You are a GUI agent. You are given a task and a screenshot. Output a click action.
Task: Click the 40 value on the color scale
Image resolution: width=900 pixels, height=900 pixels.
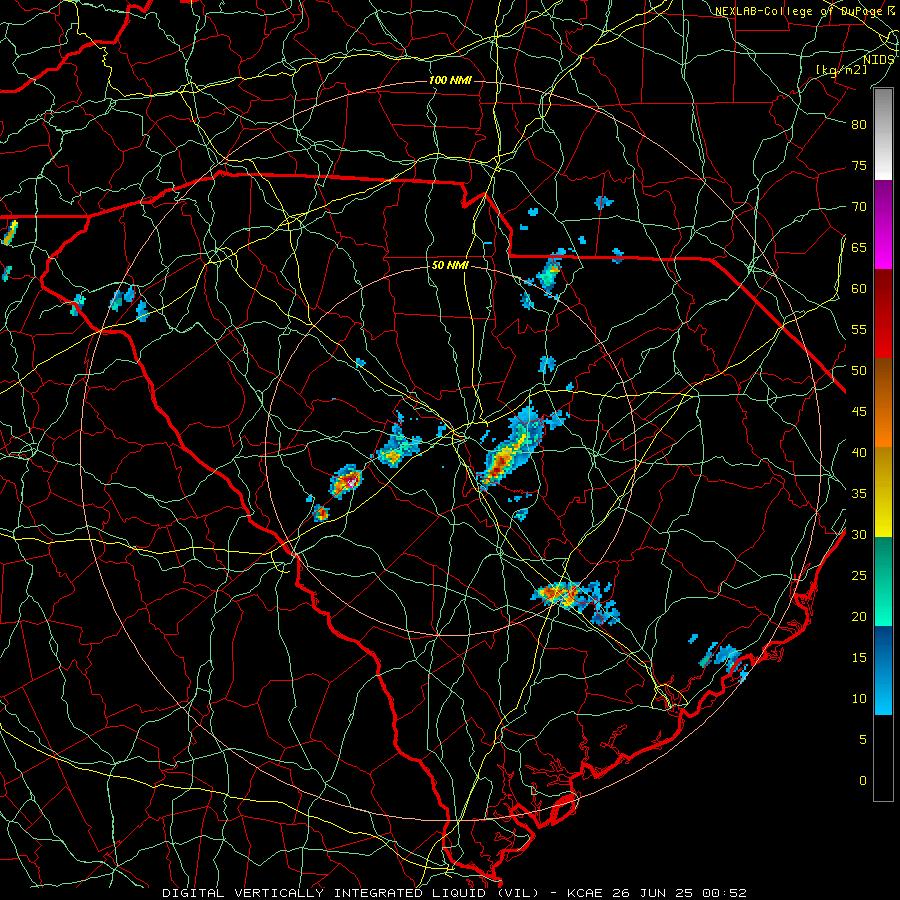(x=859, y=452)
